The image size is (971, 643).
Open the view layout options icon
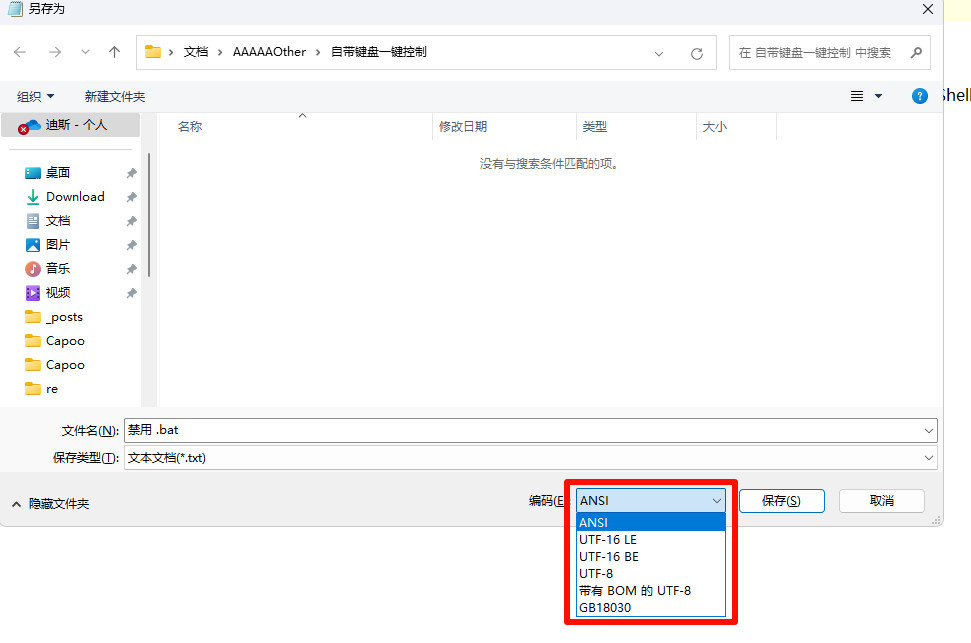click(x=857, y=96)
